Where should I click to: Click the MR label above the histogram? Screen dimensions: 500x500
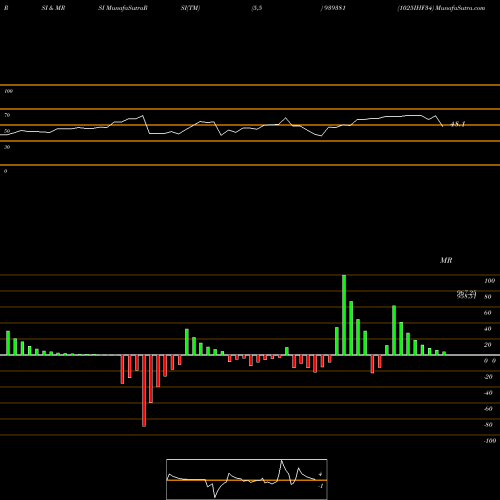(446, 260)
